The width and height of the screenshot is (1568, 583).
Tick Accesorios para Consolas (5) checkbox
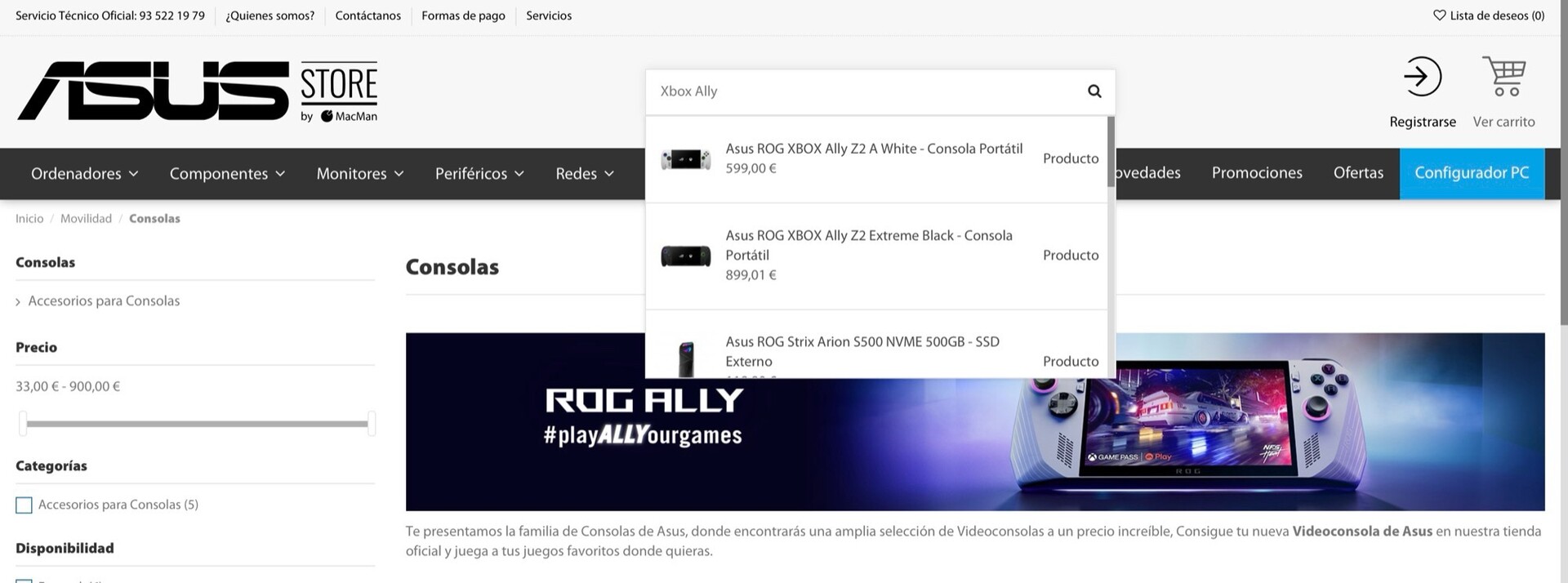24,505
